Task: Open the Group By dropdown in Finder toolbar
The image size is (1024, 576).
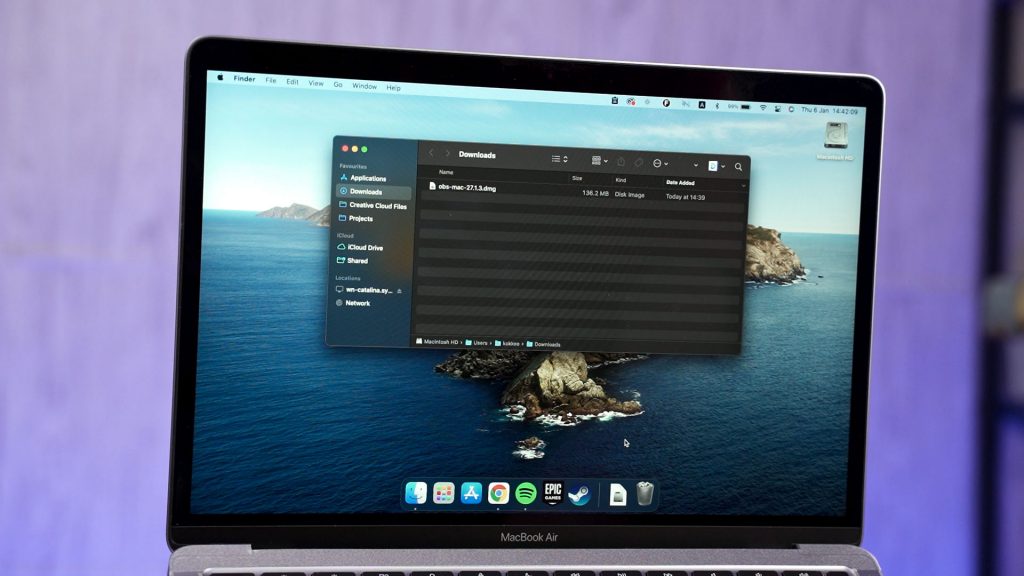Action: pyautogui.click(x=600, y=160)
